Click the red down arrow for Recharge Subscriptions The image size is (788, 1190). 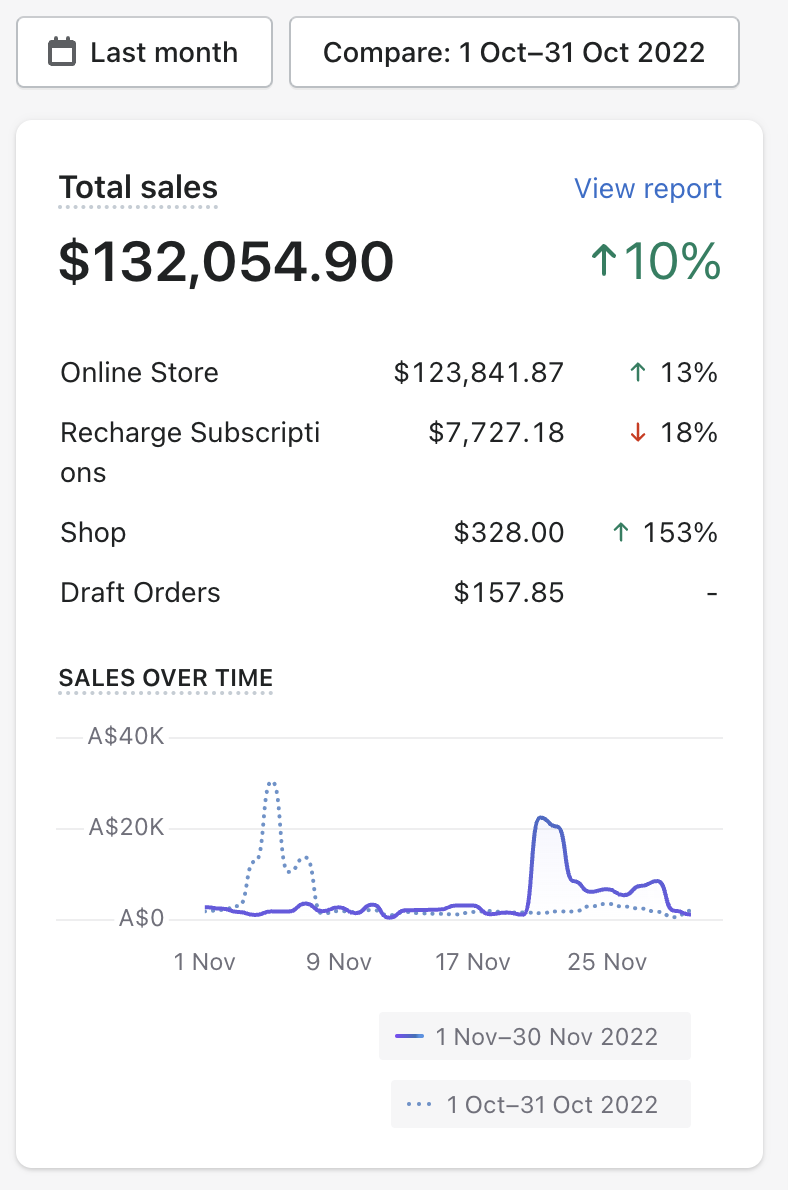point(638,433)
